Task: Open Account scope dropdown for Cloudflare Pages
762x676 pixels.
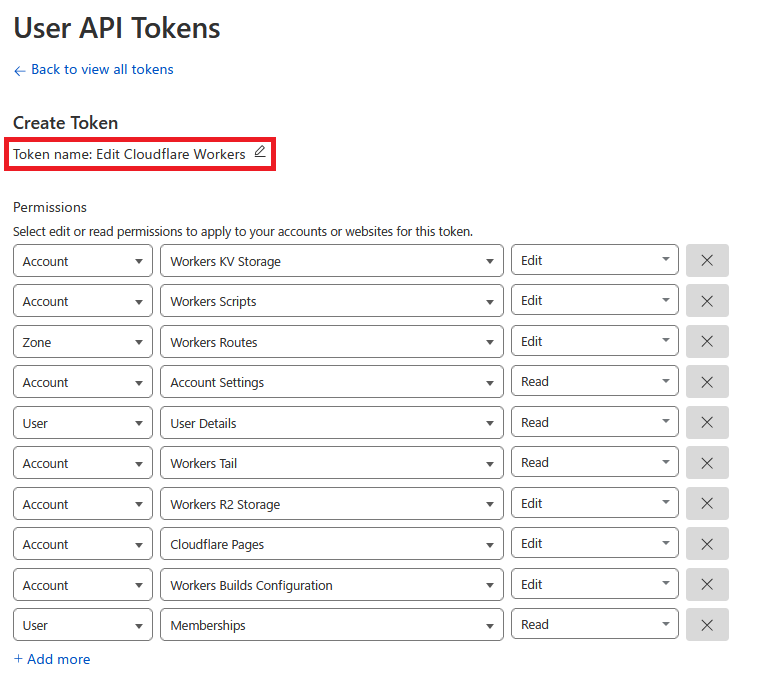Action: 83,544
